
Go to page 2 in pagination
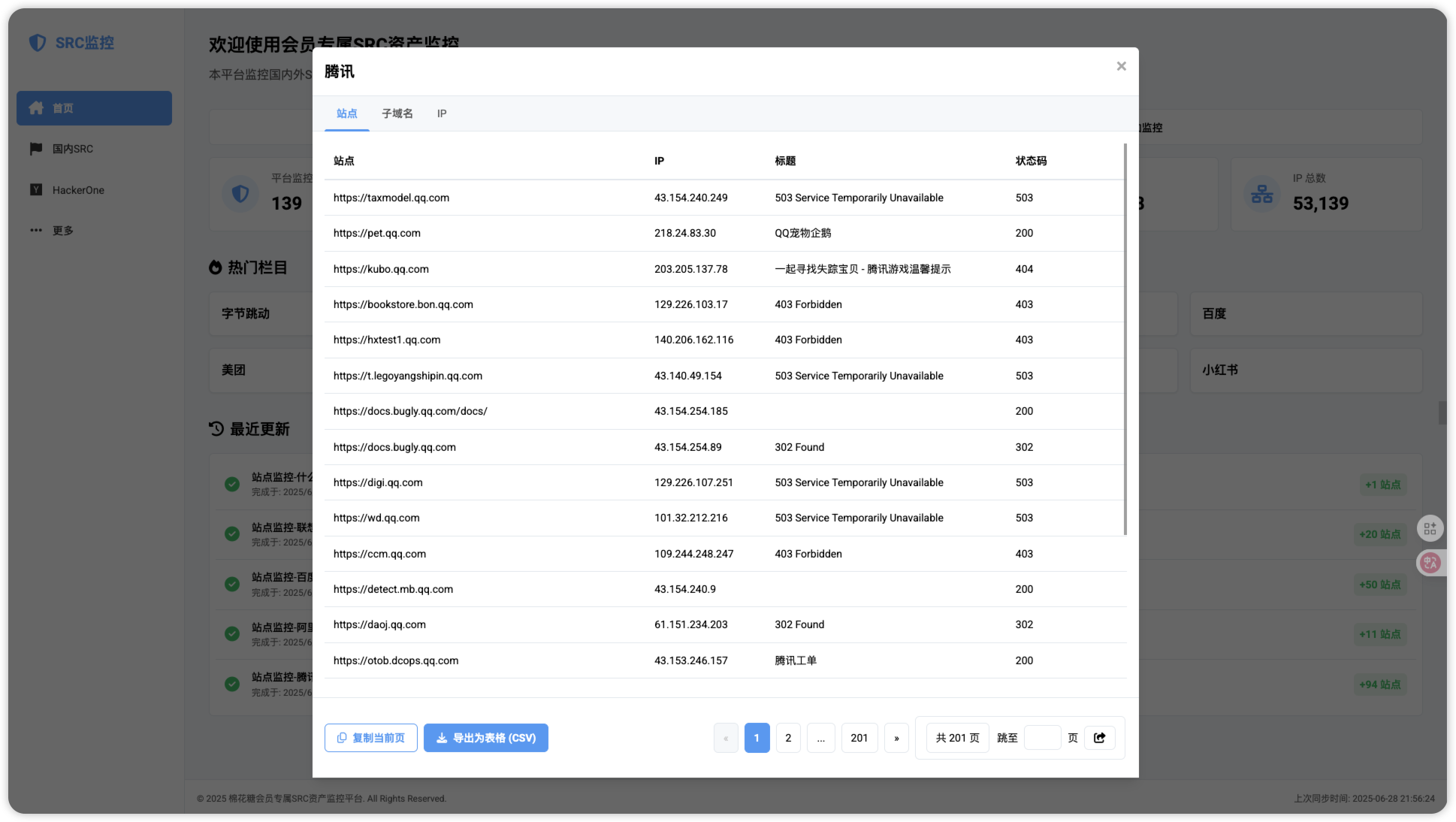click(x=788, y=738)
